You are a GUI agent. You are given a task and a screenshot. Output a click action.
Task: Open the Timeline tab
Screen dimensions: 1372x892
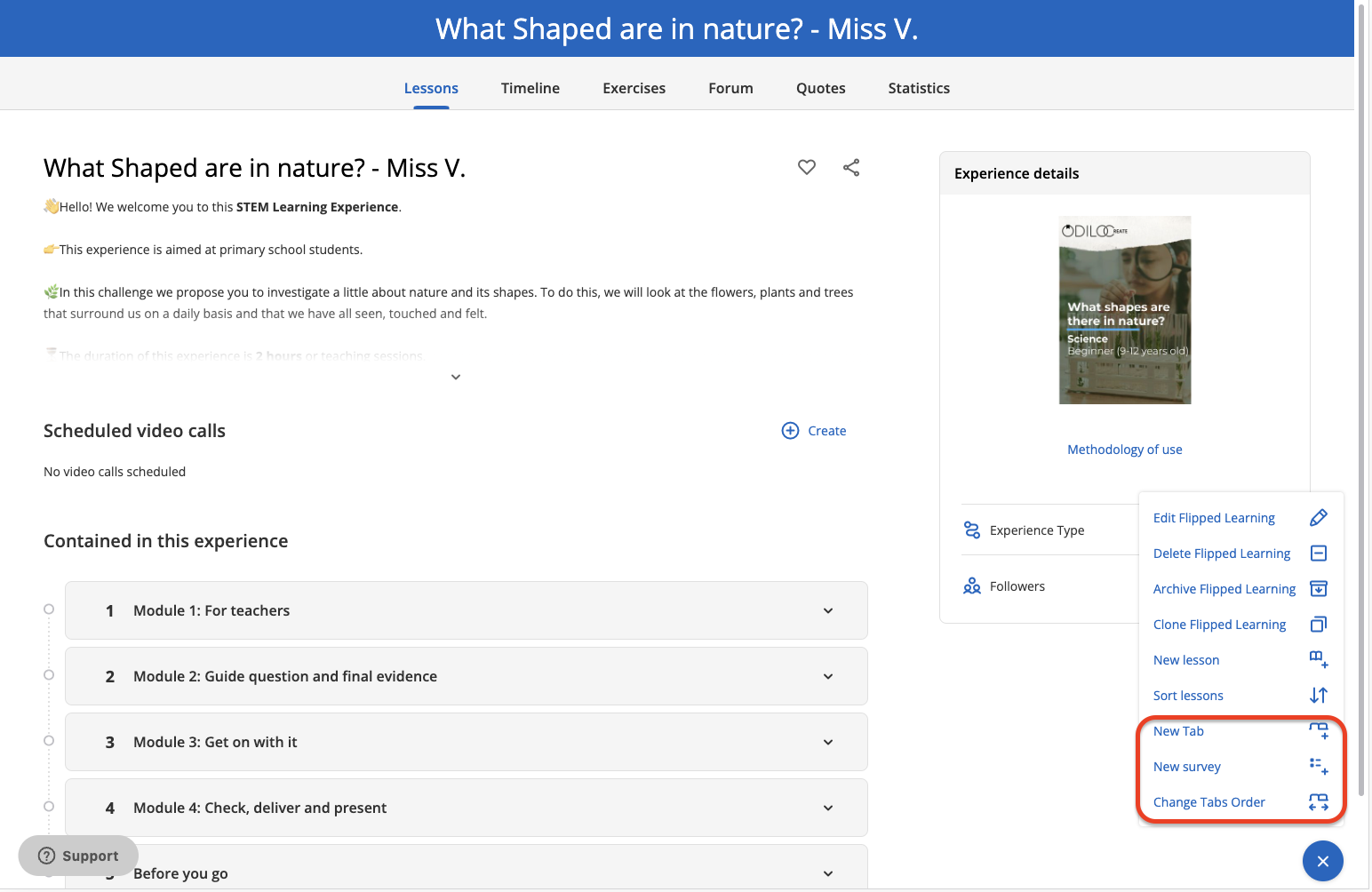[530, 88]
